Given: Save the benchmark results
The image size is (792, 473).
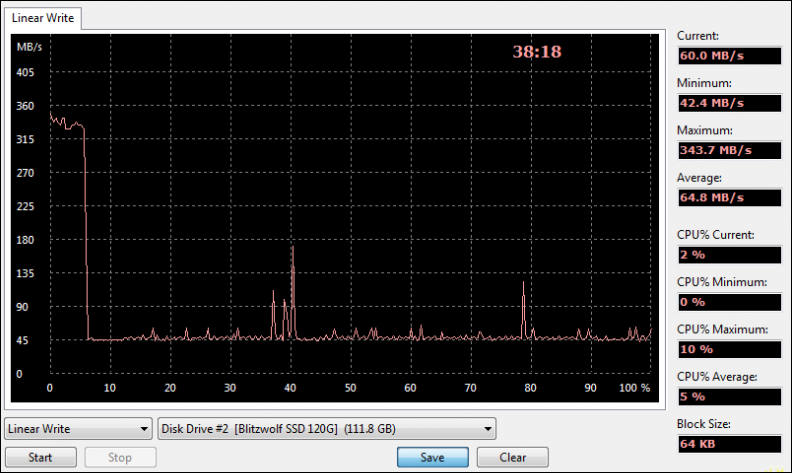Looking at the screenshot, I should point(432,457).
